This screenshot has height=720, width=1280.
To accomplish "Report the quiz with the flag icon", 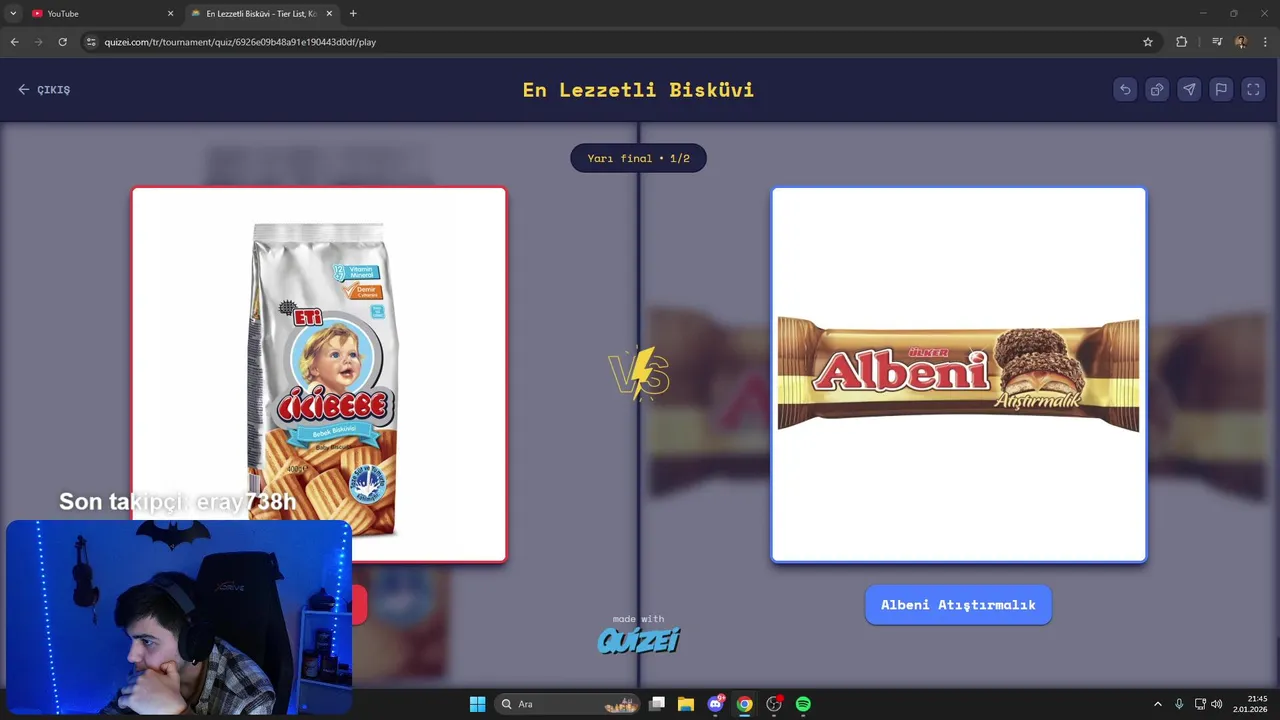I will [1221, 89].
